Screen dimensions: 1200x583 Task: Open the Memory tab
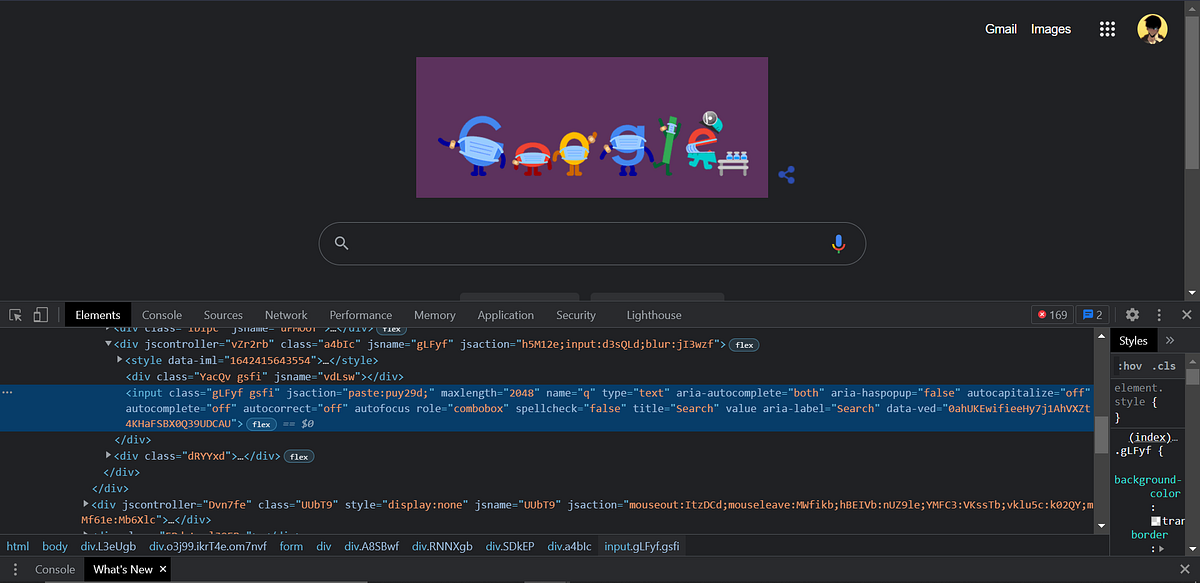click(x=434, y=315)
